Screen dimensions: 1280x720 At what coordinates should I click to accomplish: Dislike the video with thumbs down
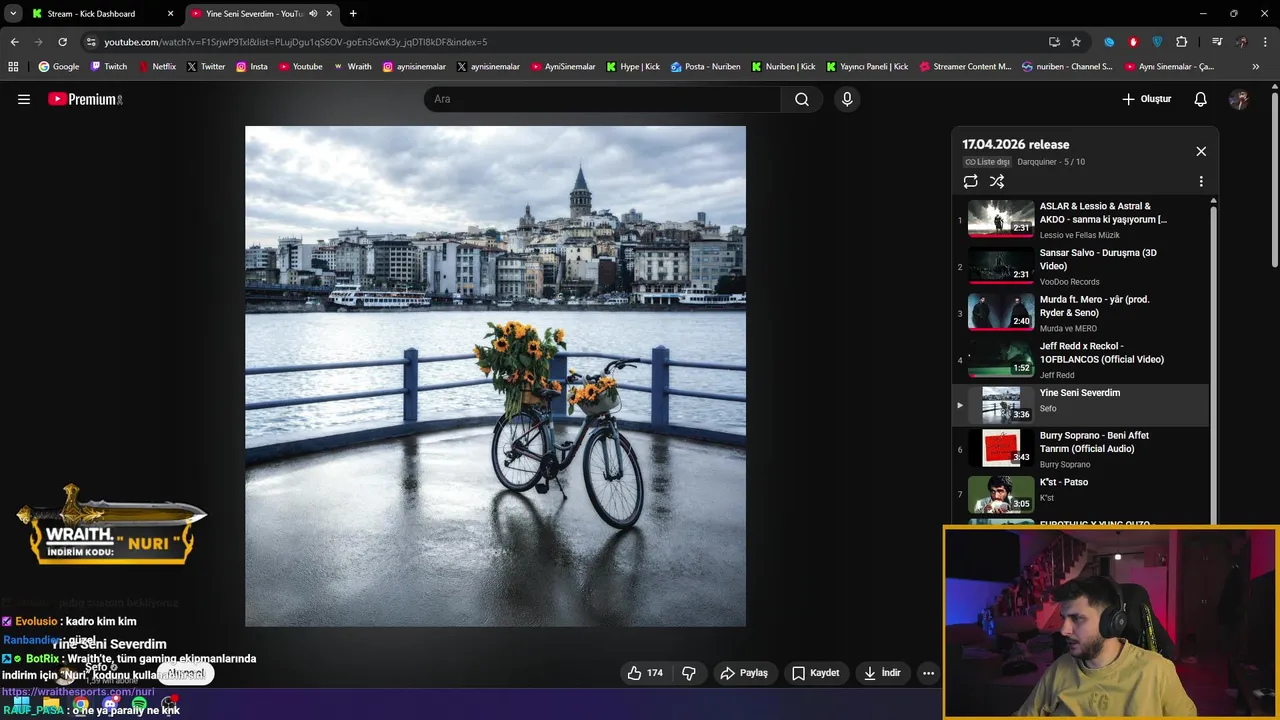pos(689,673)
